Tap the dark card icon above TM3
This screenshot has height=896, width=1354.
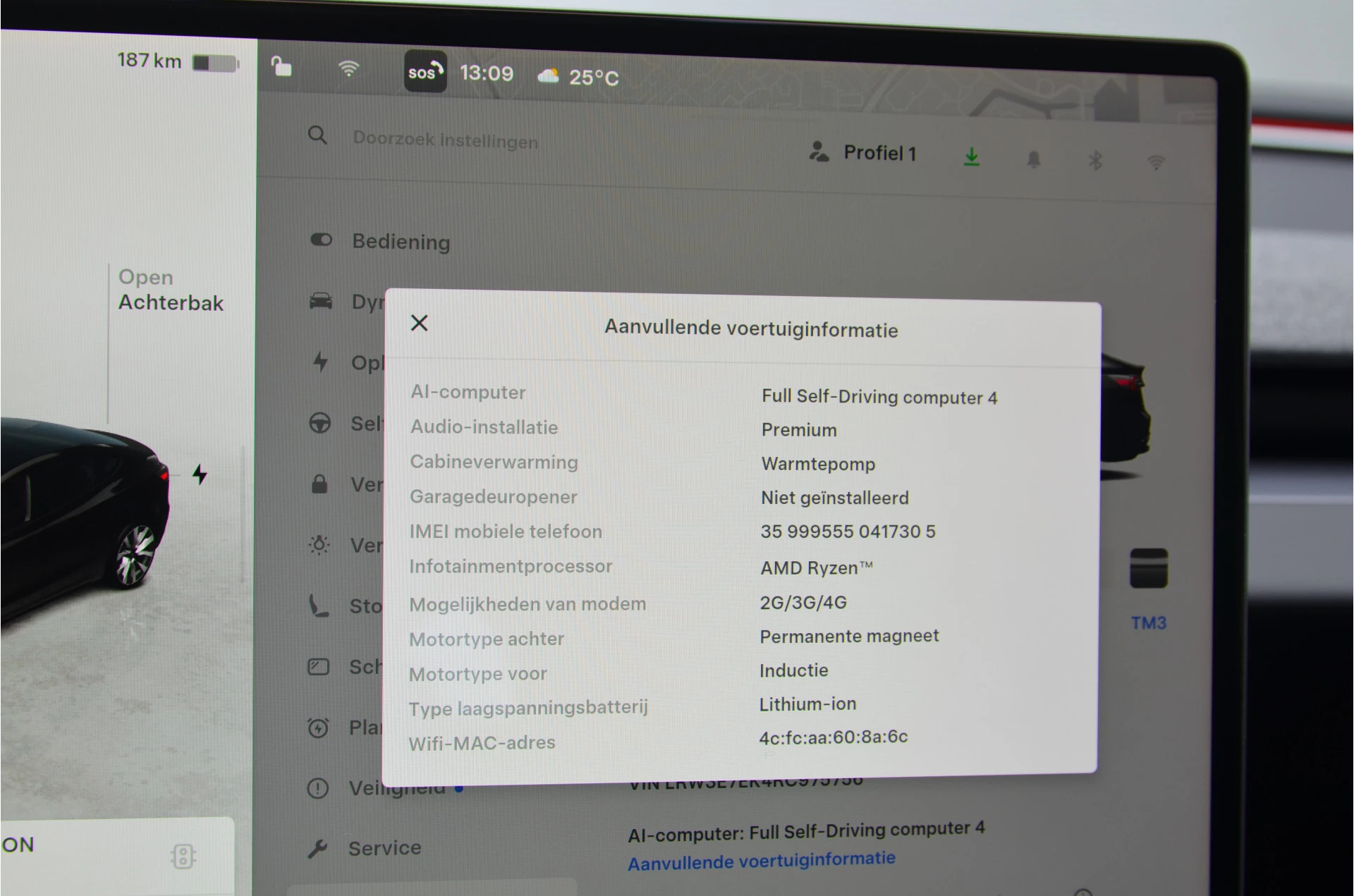(1149, 568)
